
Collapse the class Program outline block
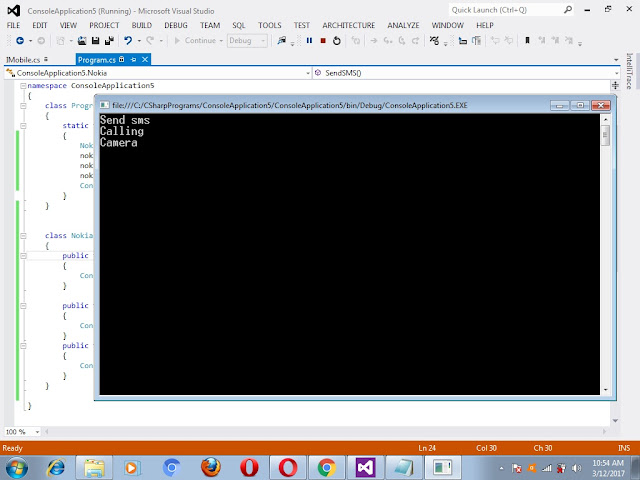coord(23,106)
